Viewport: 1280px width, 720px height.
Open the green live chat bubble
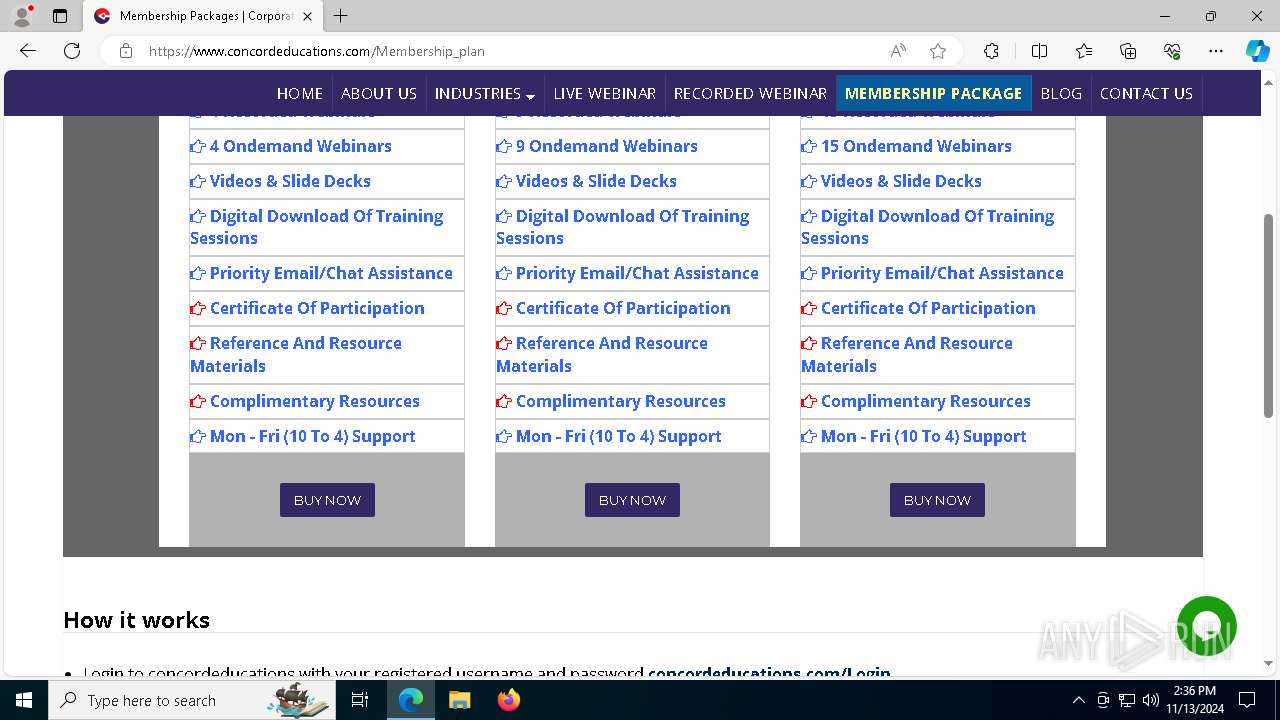[1207, 626]
